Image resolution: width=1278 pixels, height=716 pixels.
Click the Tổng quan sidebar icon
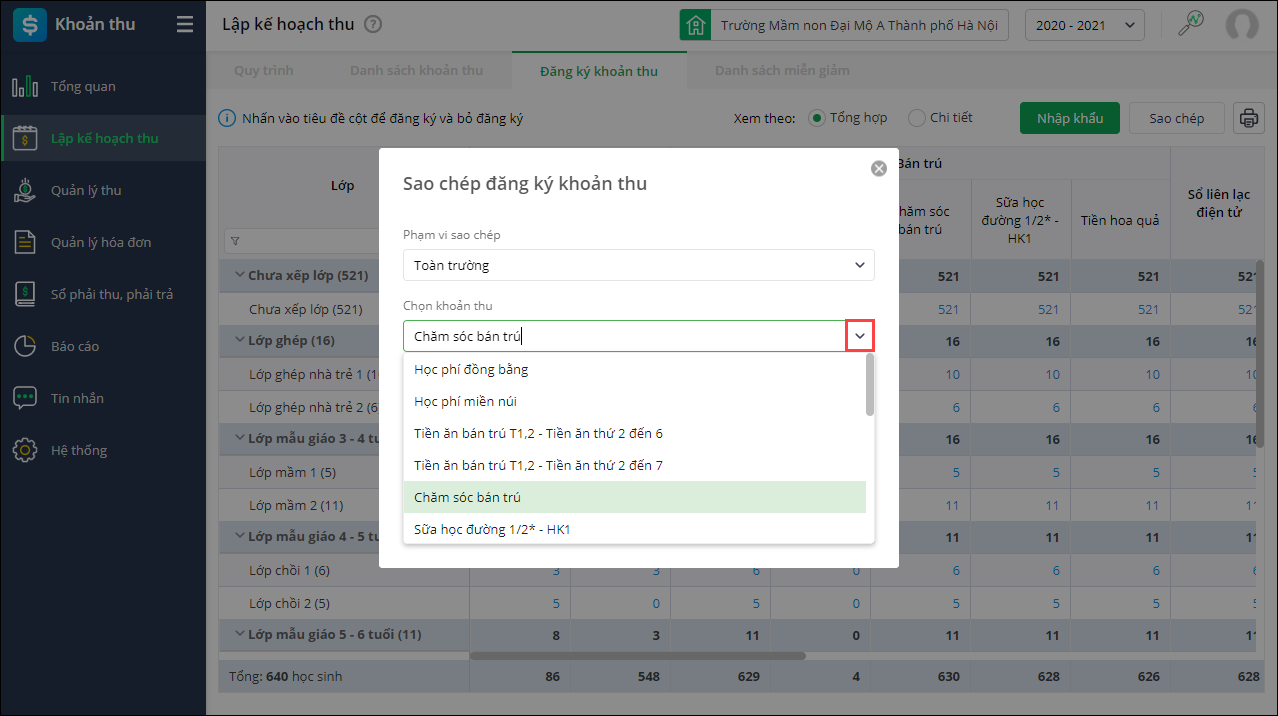pos(25,87)
